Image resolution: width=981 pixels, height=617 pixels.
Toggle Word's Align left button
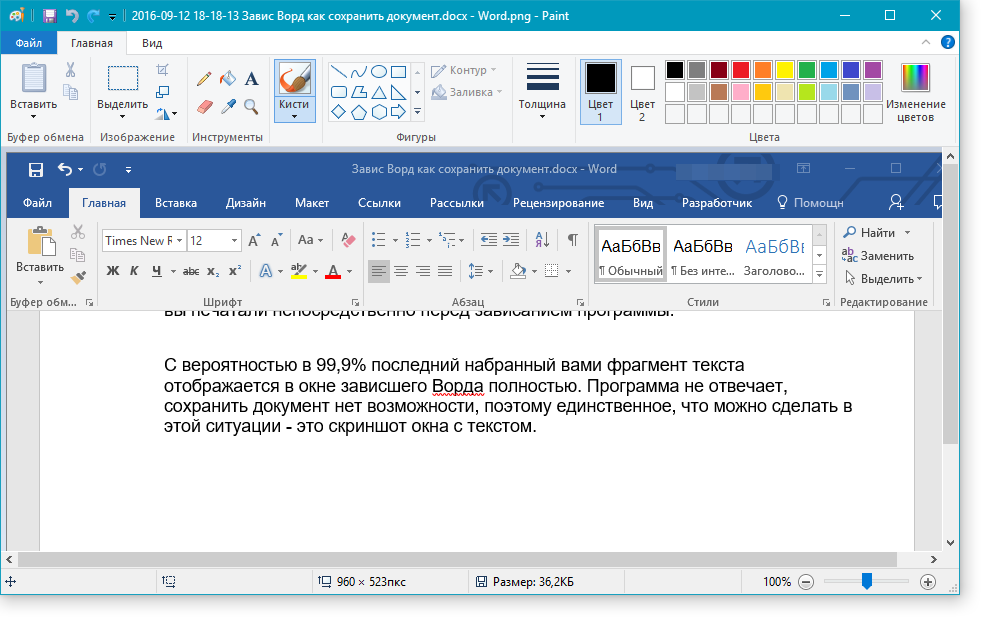[379, 271]
